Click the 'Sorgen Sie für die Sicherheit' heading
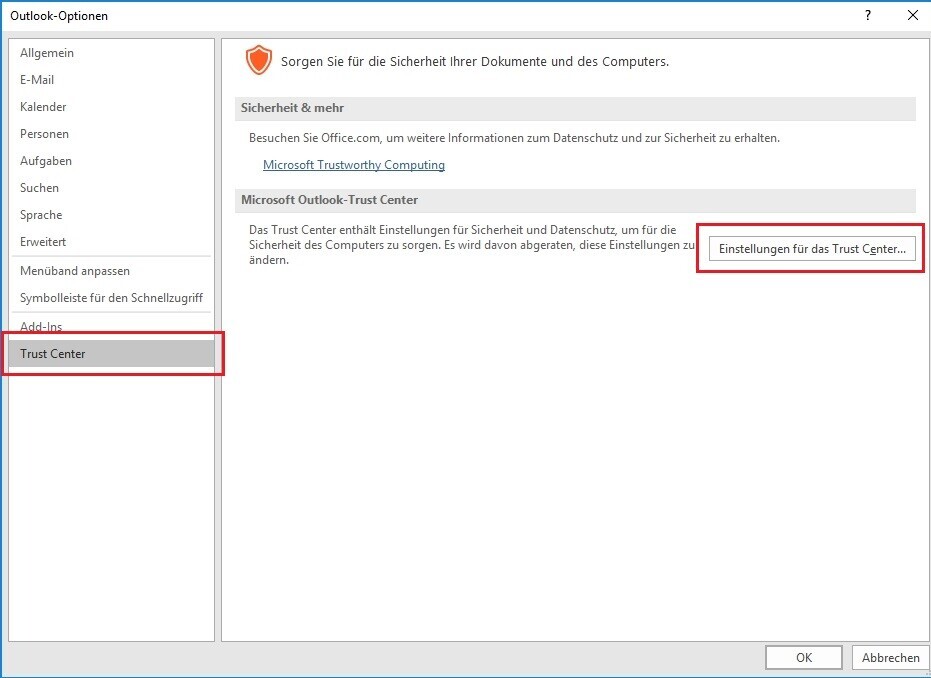This screenshot has height=678, width=931. [475, 62]
